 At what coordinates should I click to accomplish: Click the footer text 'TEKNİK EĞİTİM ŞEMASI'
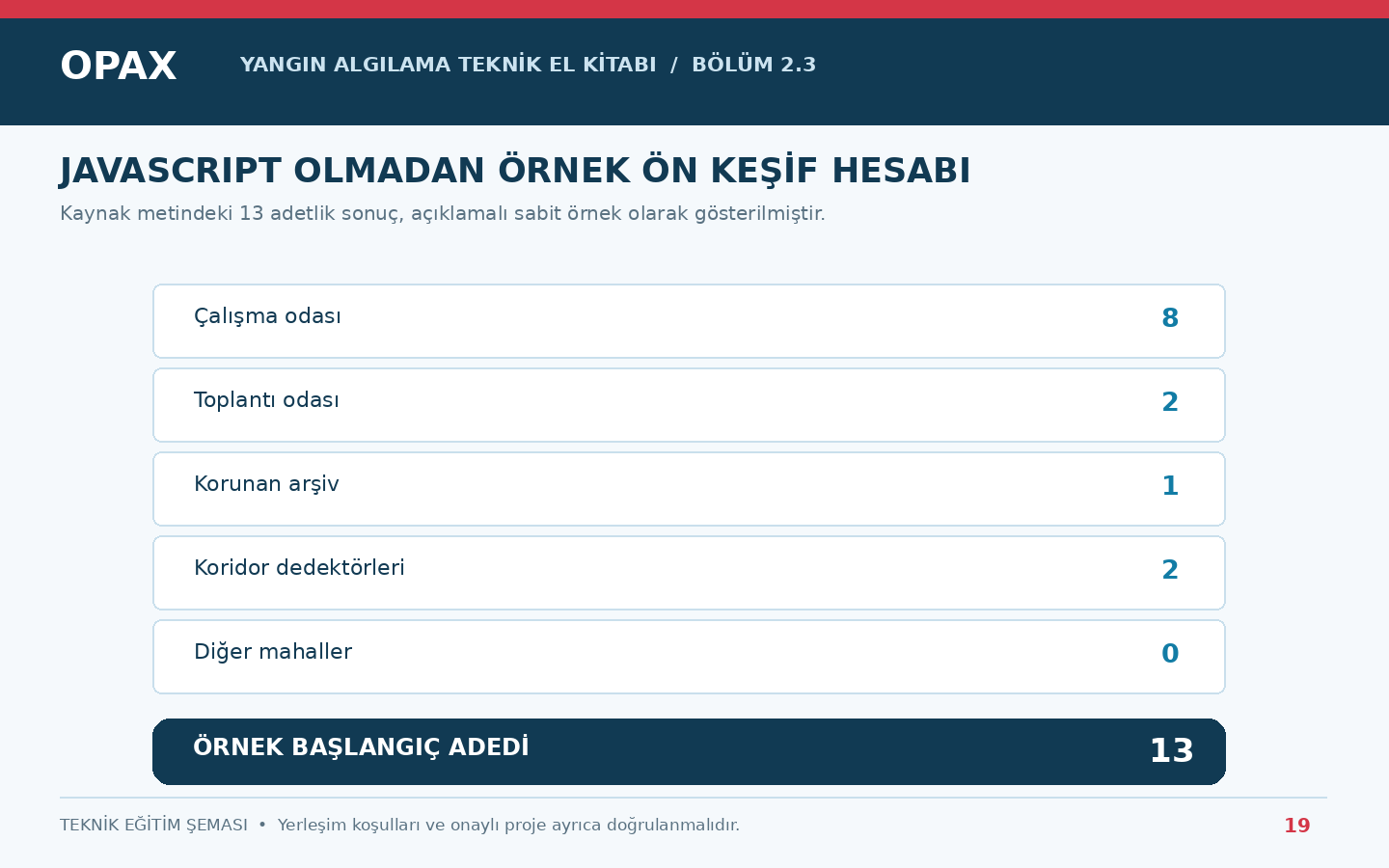tap(153, 826)
